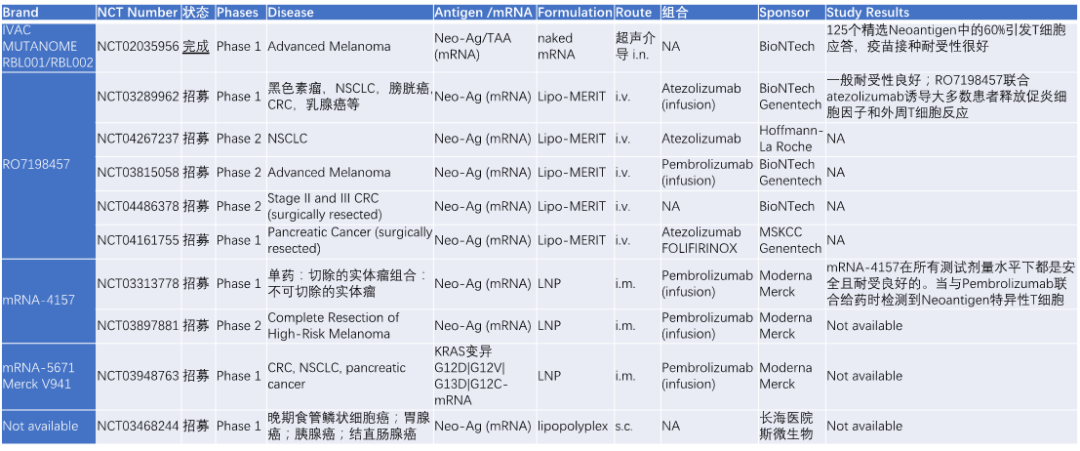Open trial NCT02035956
Viewport: 1080px width, 451px height.
point(137,47)
